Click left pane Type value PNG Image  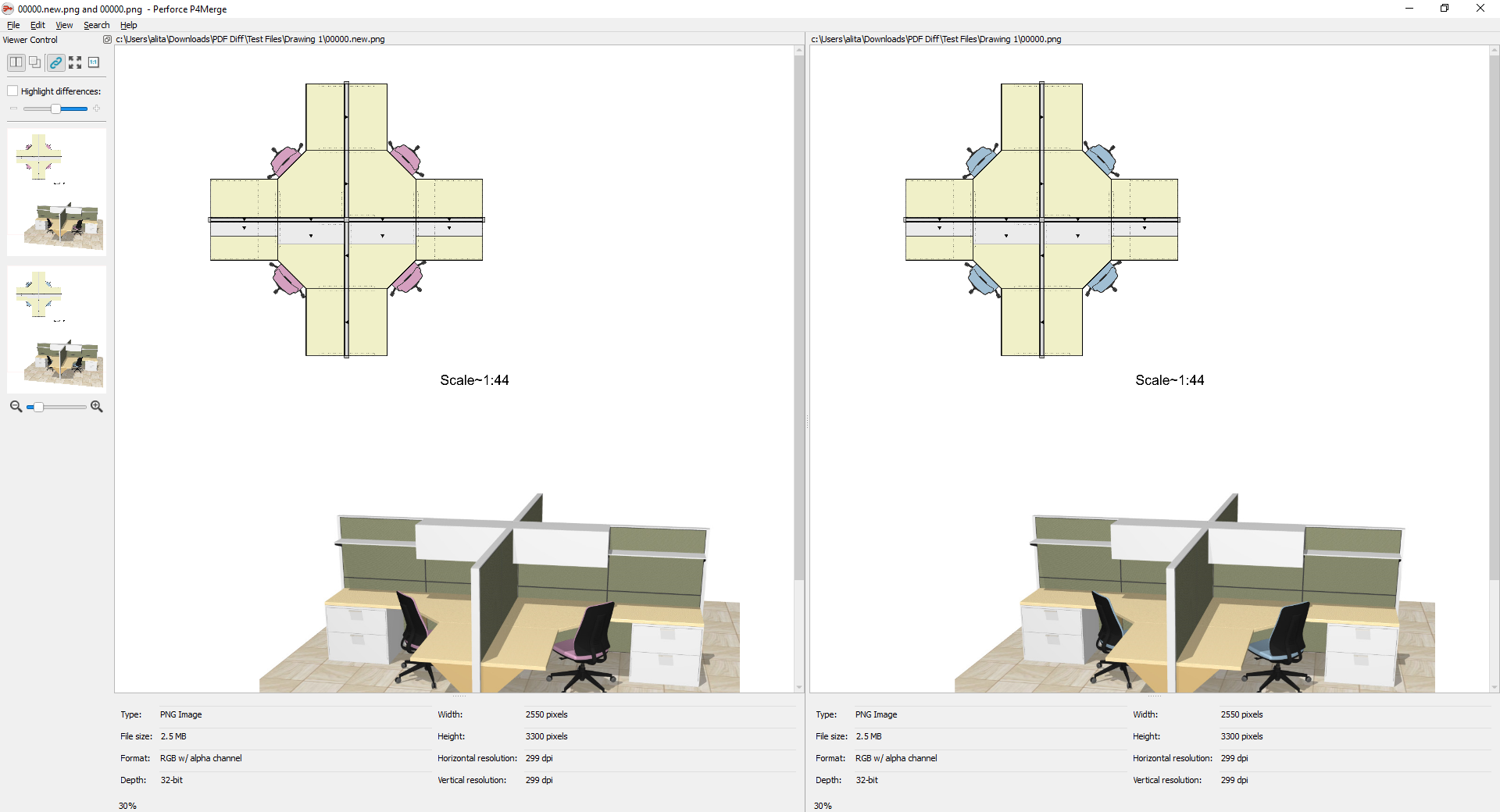pyautogui.click(x=180, y=714)
